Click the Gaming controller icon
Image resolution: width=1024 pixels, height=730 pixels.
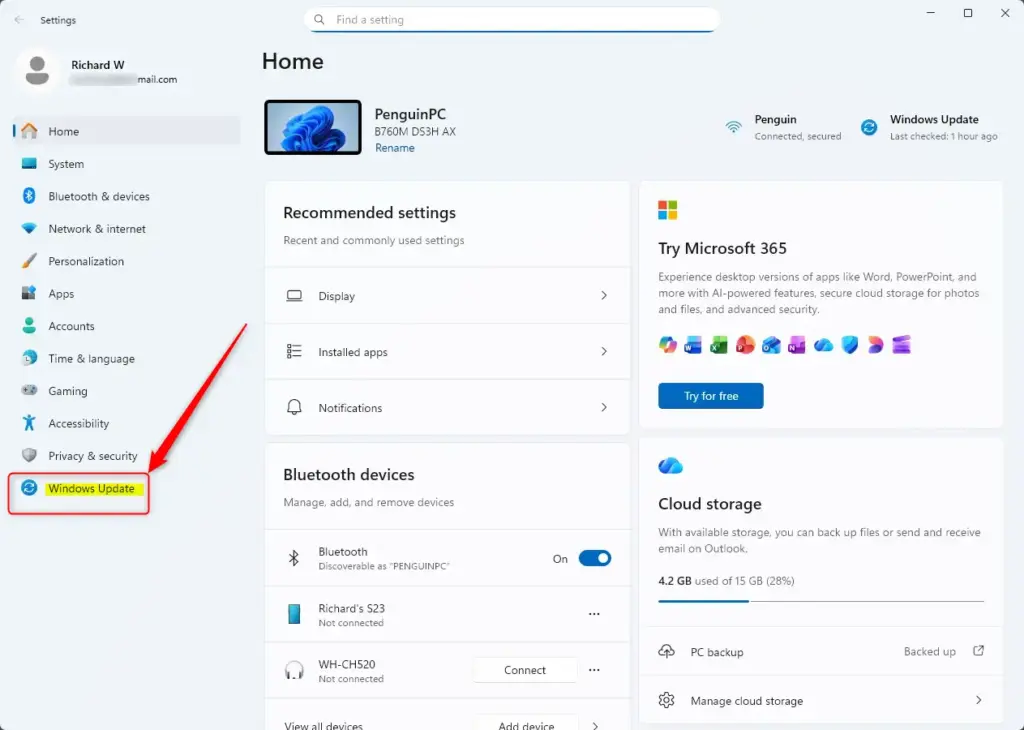point(29,390)
